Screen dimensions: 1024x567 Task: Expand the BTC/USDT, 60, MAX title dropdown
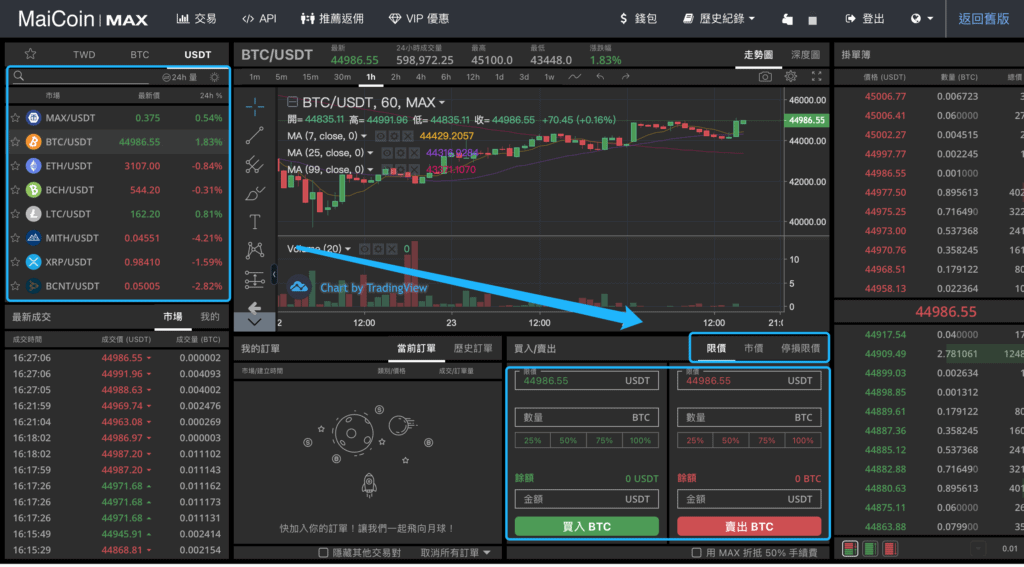(x=442, y=103)
